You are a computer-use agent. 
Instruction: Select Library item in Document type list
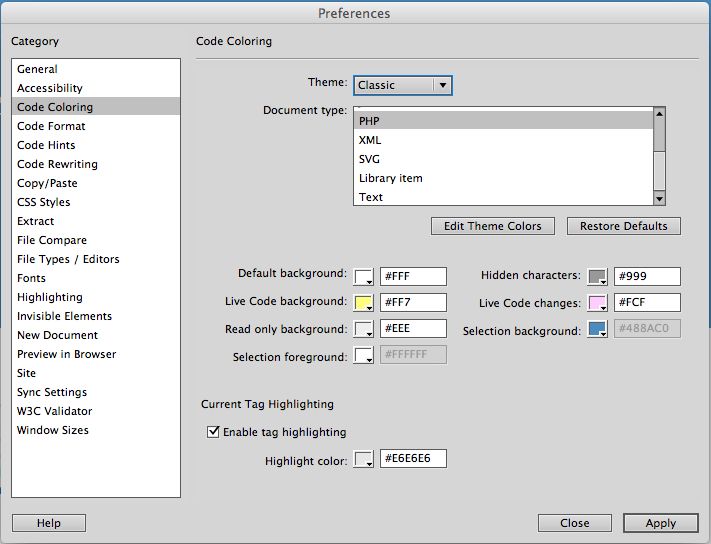(x=503, y=178)
